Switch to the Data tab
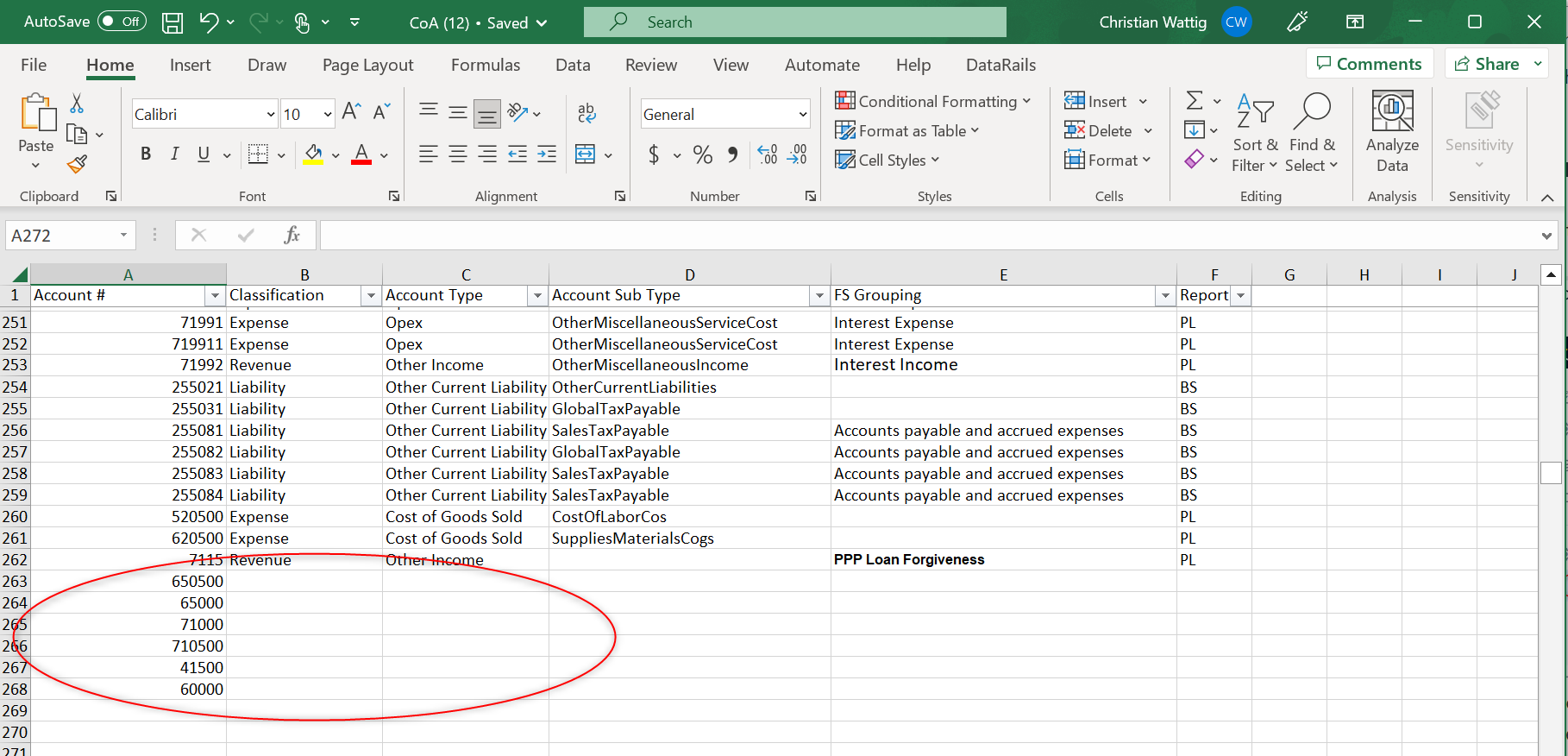The width and height of the screenshot is (1568, 756). point(573,65)
